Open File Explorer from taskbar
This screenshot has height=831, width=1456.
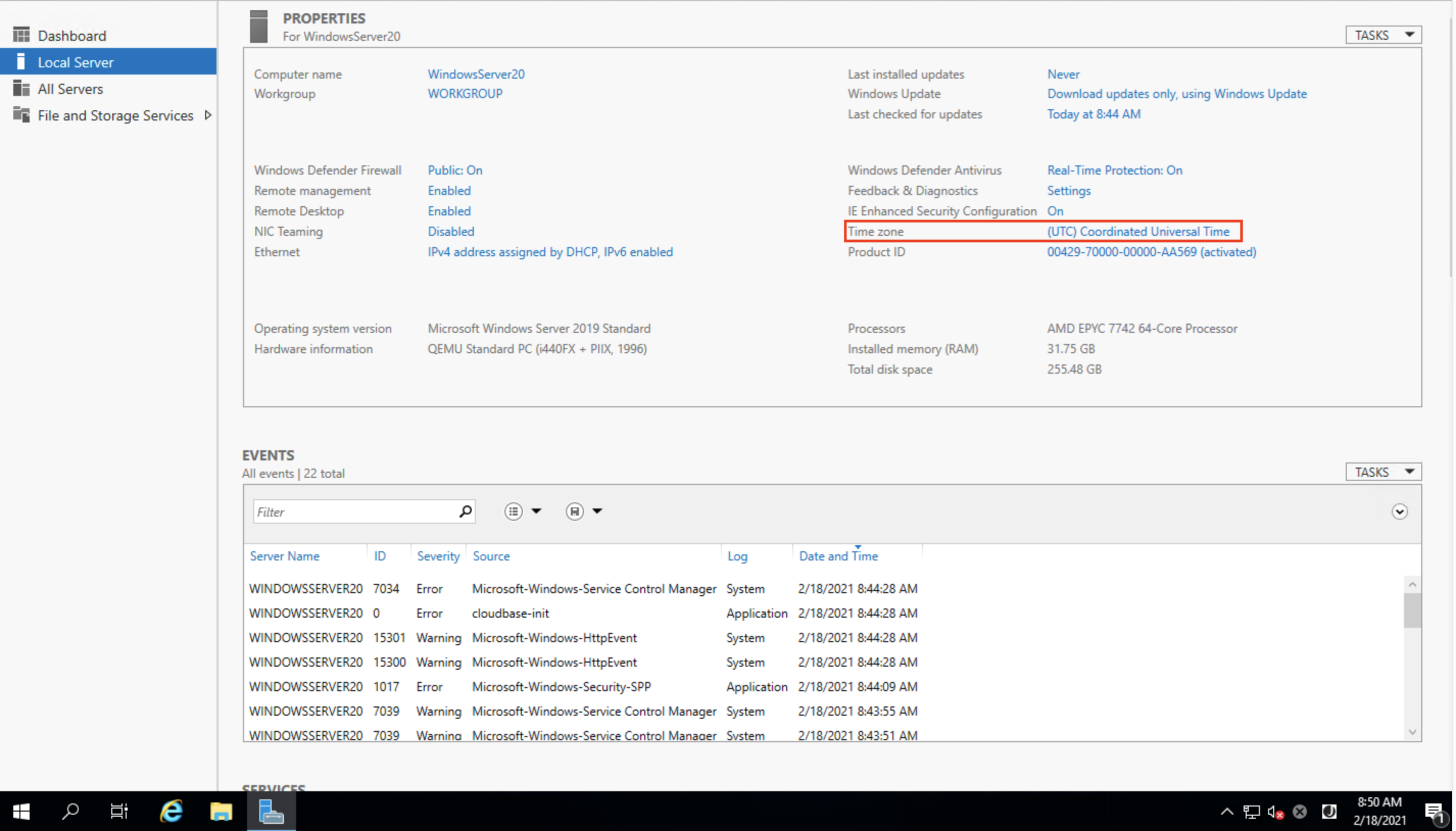(x=221, y=811)
